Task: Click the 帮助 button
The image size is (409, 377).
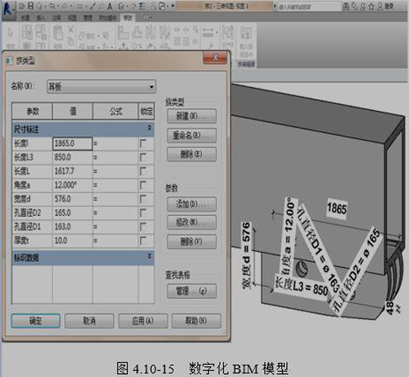Action: pyautogui.click(x=196, y=321)
